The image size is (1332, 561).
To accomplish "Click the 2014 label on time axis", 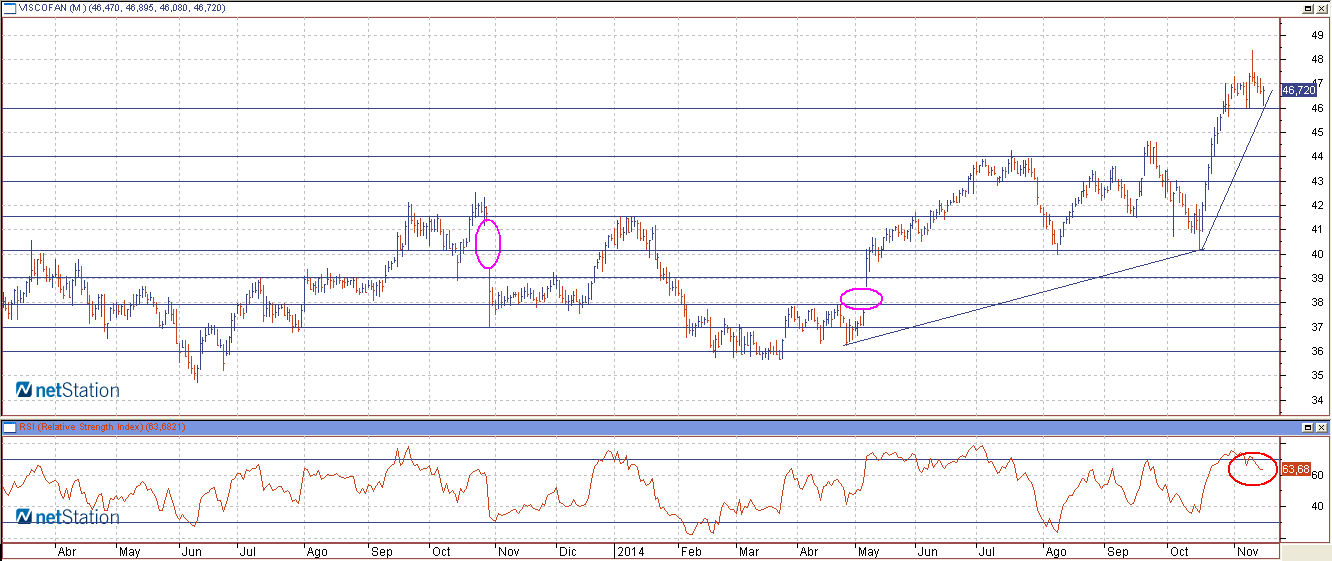I will pyautogui.click(x=629, y=551).
